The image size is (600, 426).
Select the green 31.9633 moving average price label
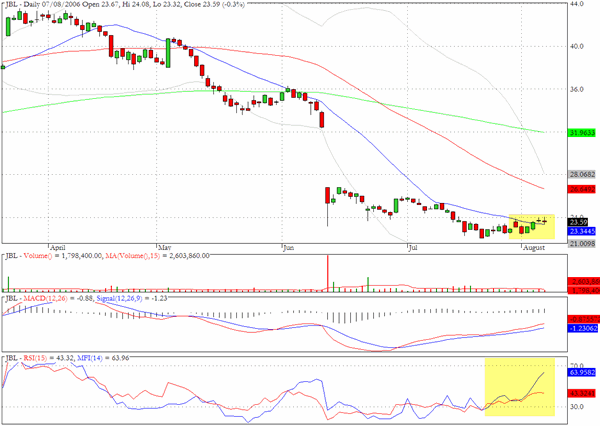tap(582, 133)
